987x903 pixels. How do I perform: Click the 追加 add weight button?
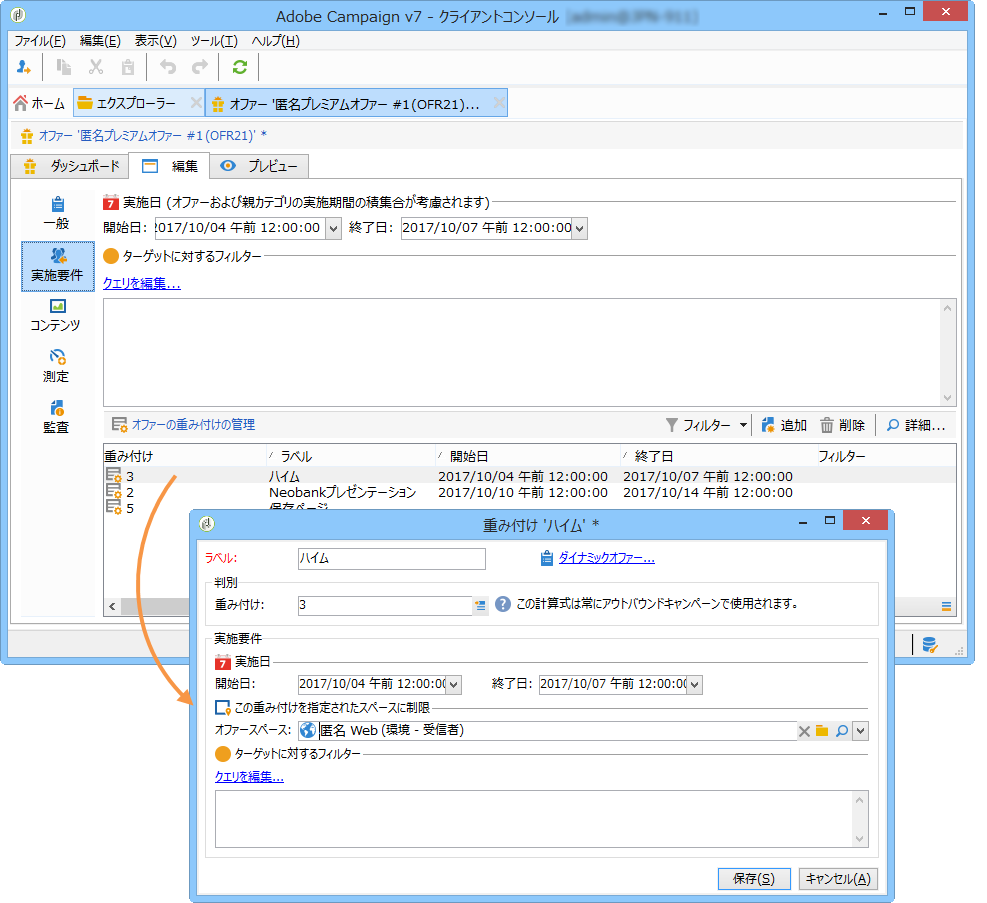tap(784, 425)
